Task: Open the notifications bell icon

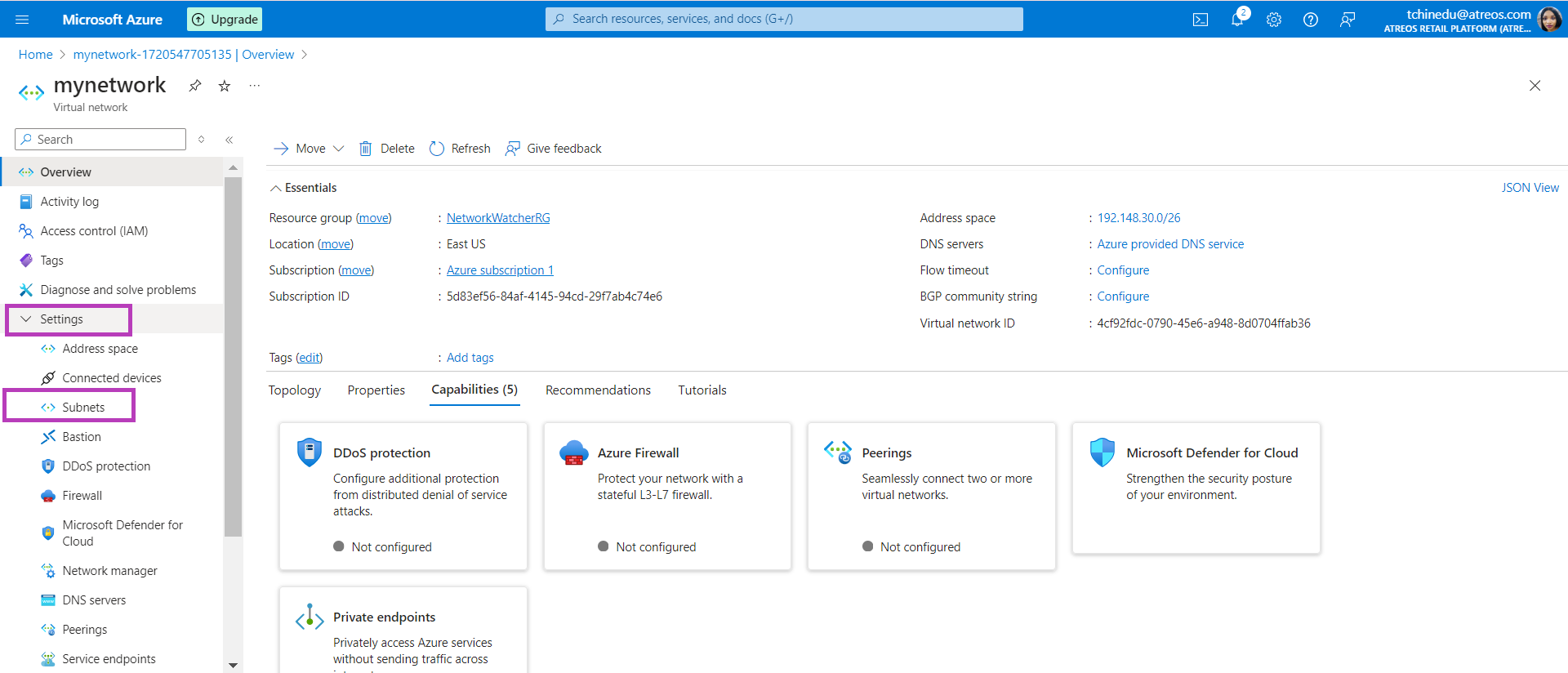Action: (1237, 20)
